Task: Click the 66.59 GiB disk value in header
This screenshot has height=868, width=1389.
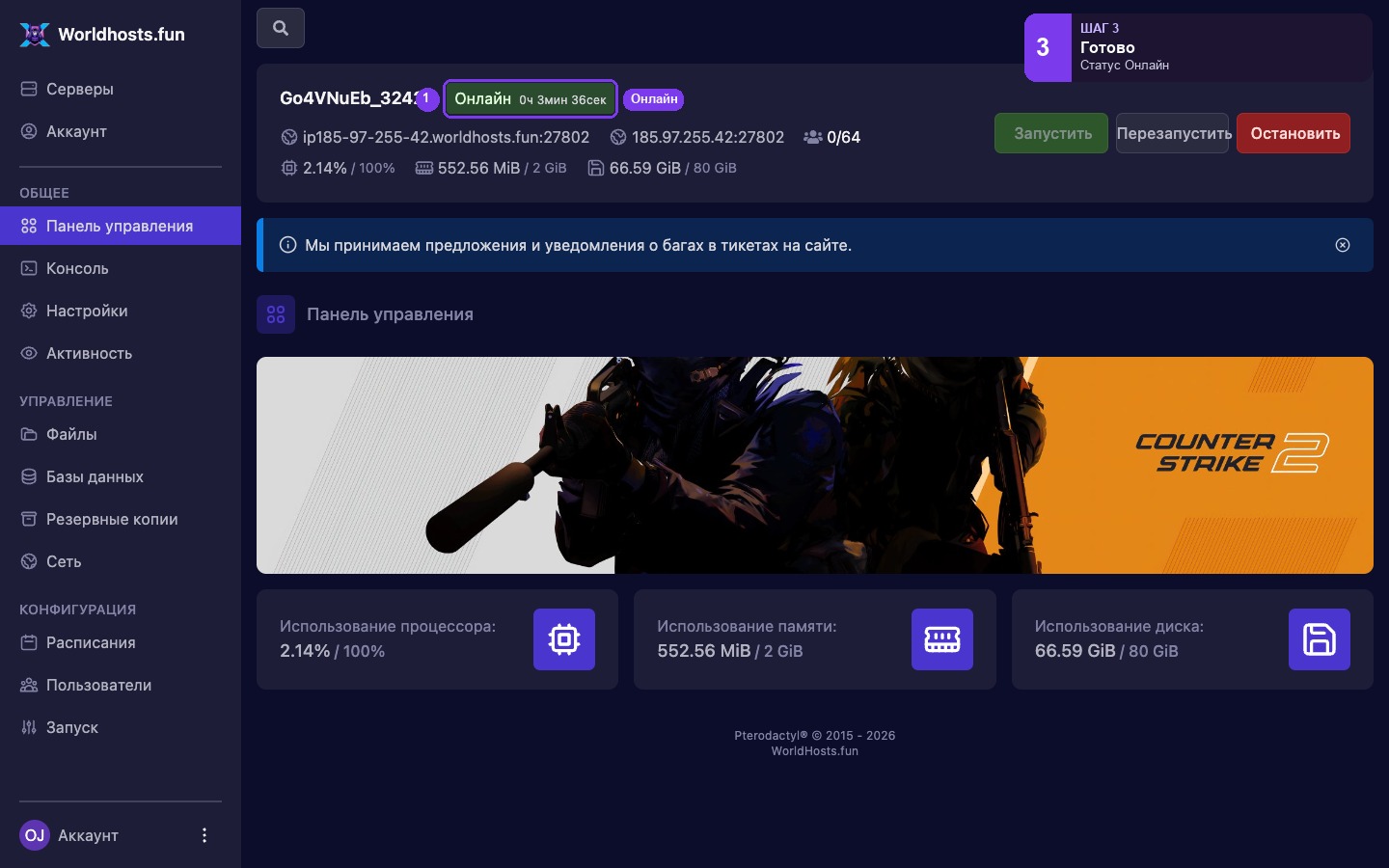Action: point(645,168)
